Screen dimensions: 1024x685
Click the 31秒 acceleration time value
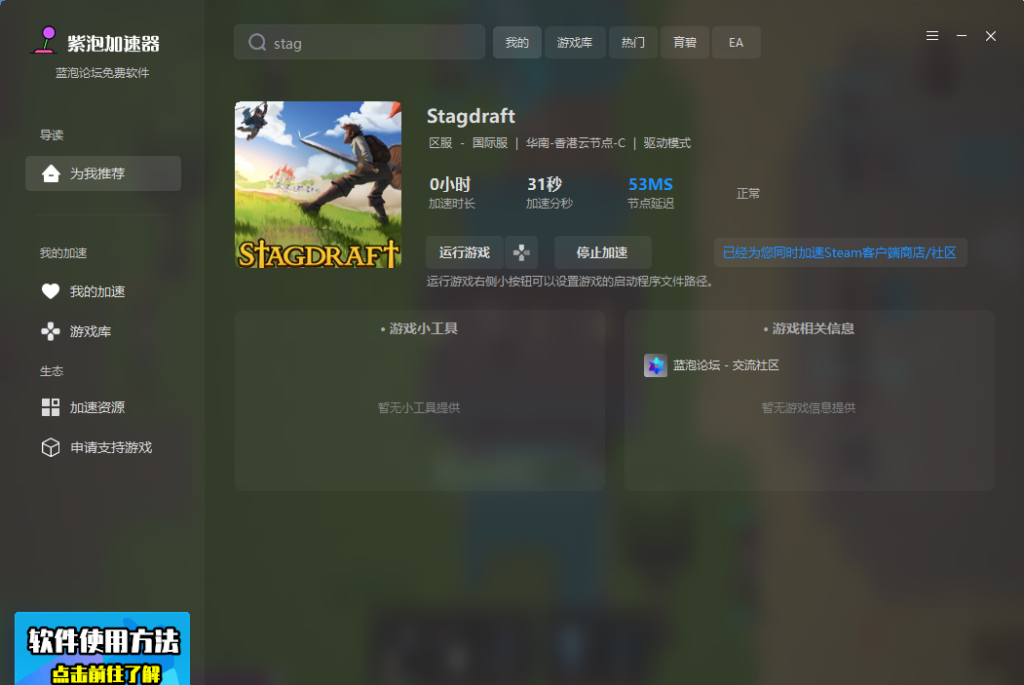[x=545, y=184]
